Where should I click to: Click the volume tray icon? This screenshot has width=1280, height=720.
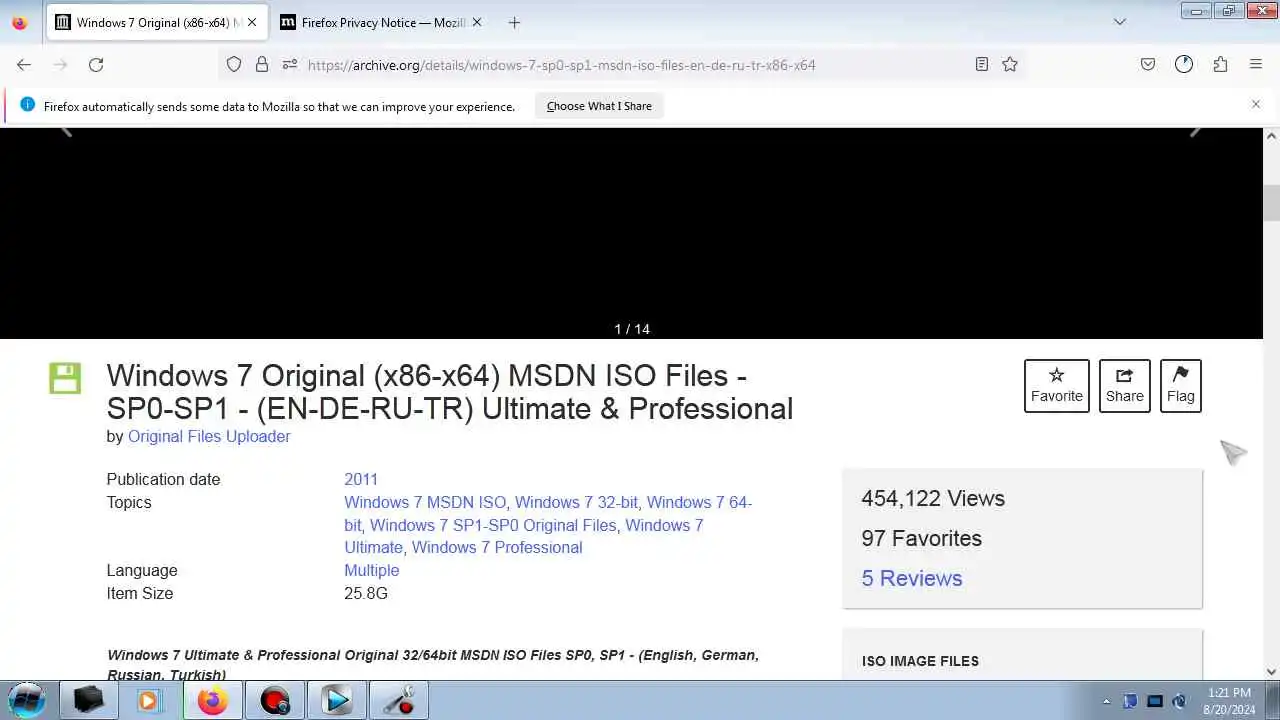(x=1179, y=701)
